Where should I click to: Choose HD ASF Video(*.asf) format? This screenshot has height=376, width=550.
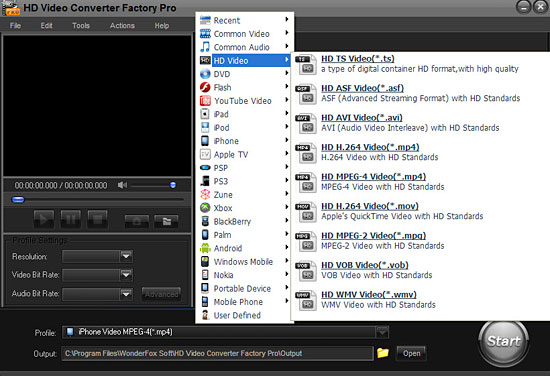pyautogui.click(x=363, y=88)
